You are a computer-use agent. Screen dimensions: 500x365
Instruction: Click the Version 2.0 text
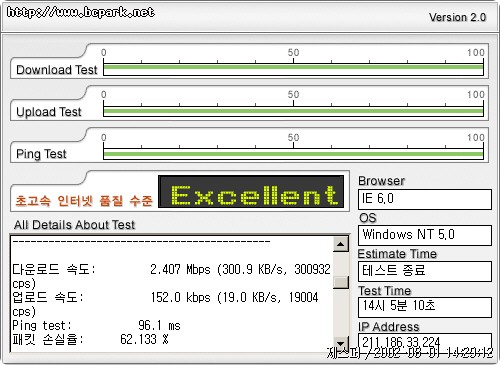pyautogui.click(x=457, y=17)
